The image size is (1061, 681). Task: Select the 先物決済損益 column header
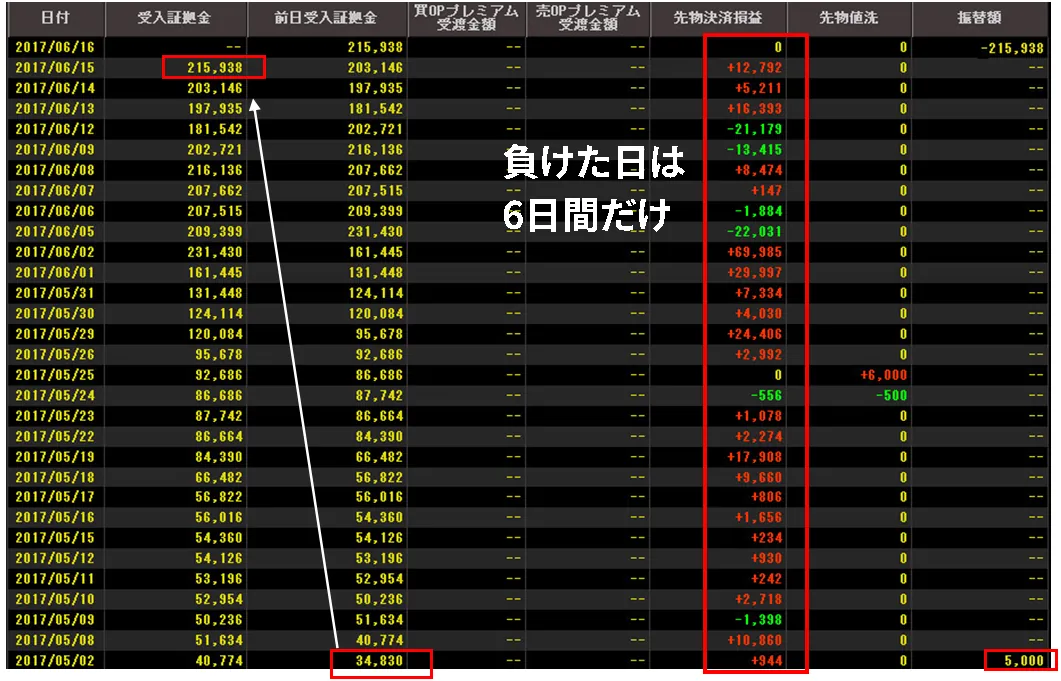coord(719,18)
